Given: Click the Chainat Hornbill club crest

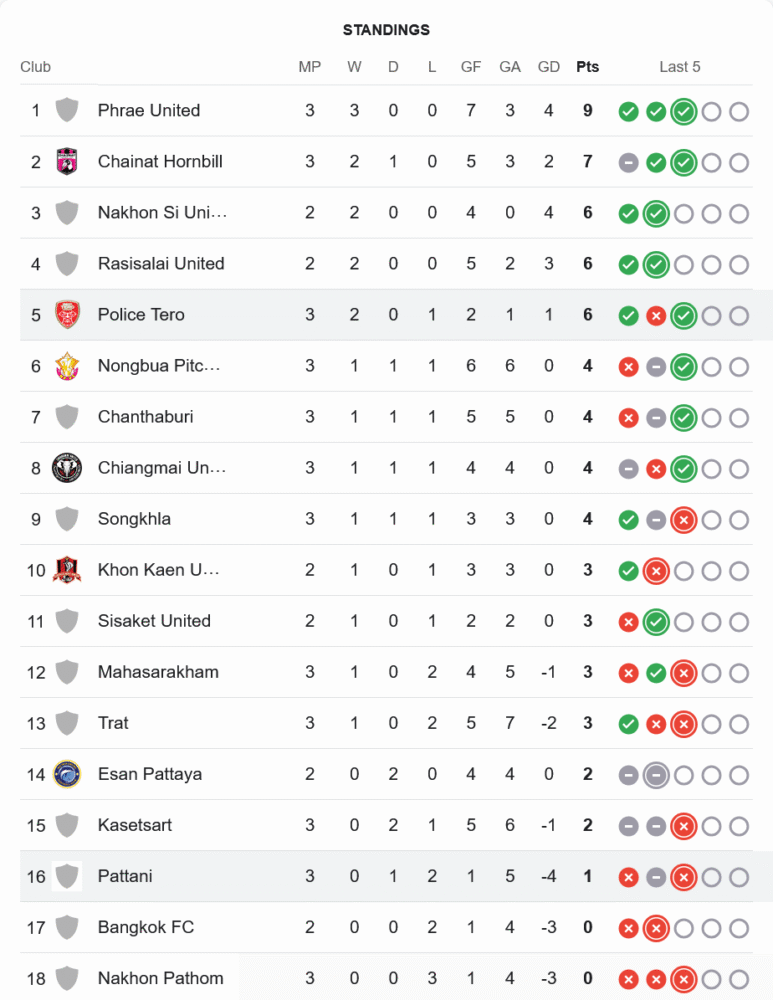Looking at the screenshot, I should [67, 161].
